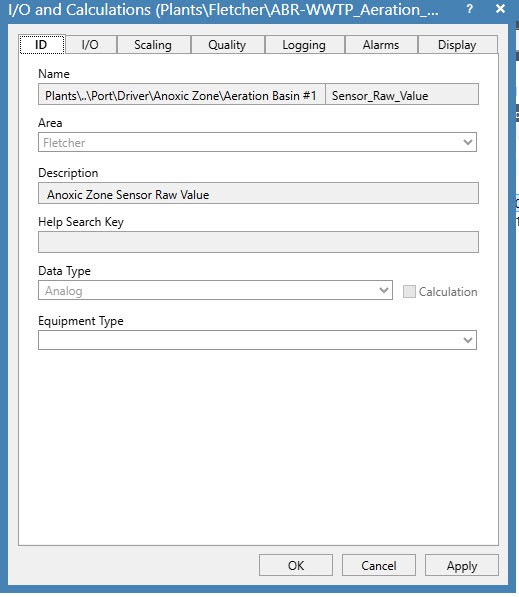Expand the Equipment Type dropdown

257,340
